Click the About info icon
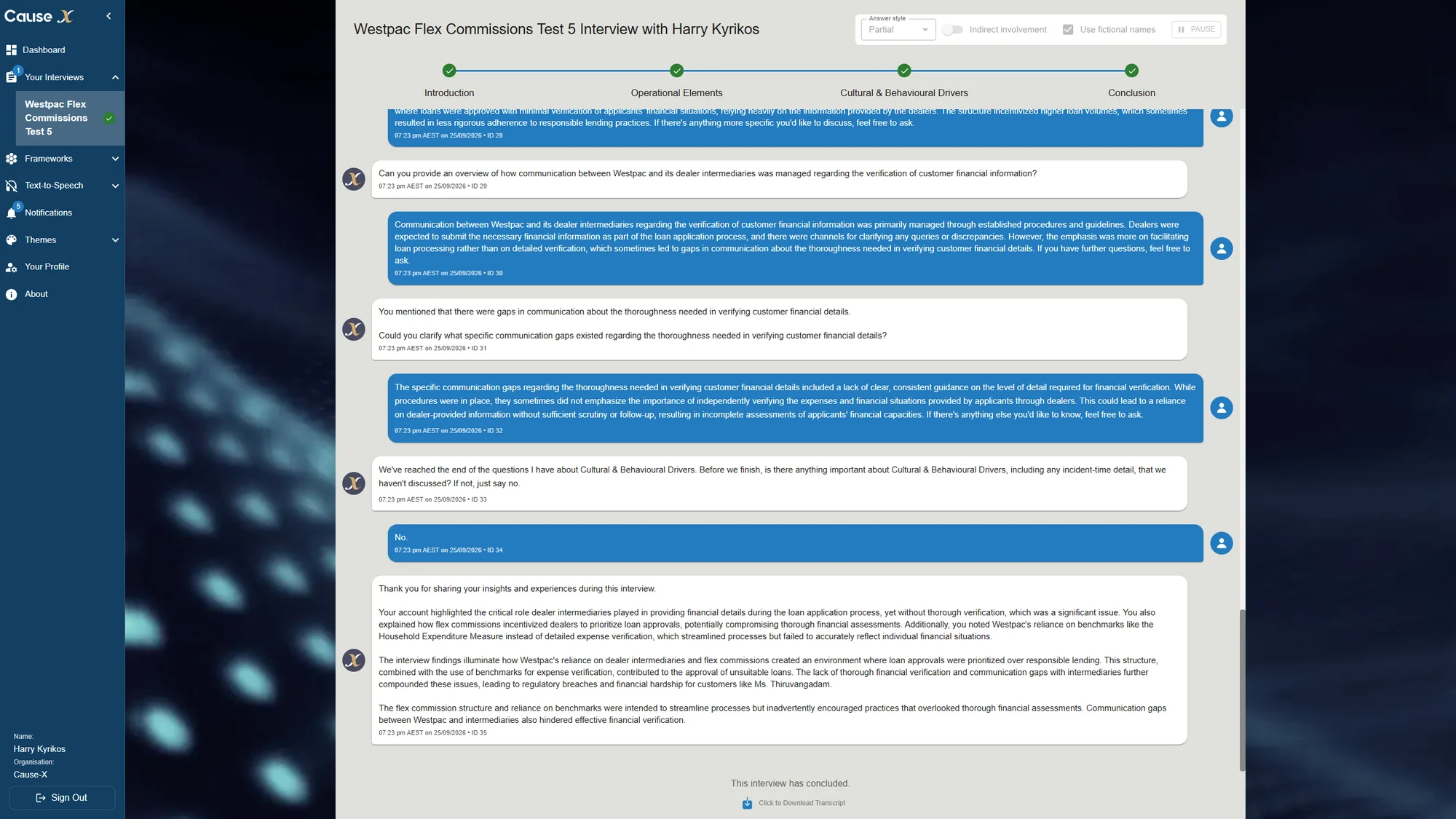Image resolution: width=1456 pixels, height=819 pixels. (11, 294)
